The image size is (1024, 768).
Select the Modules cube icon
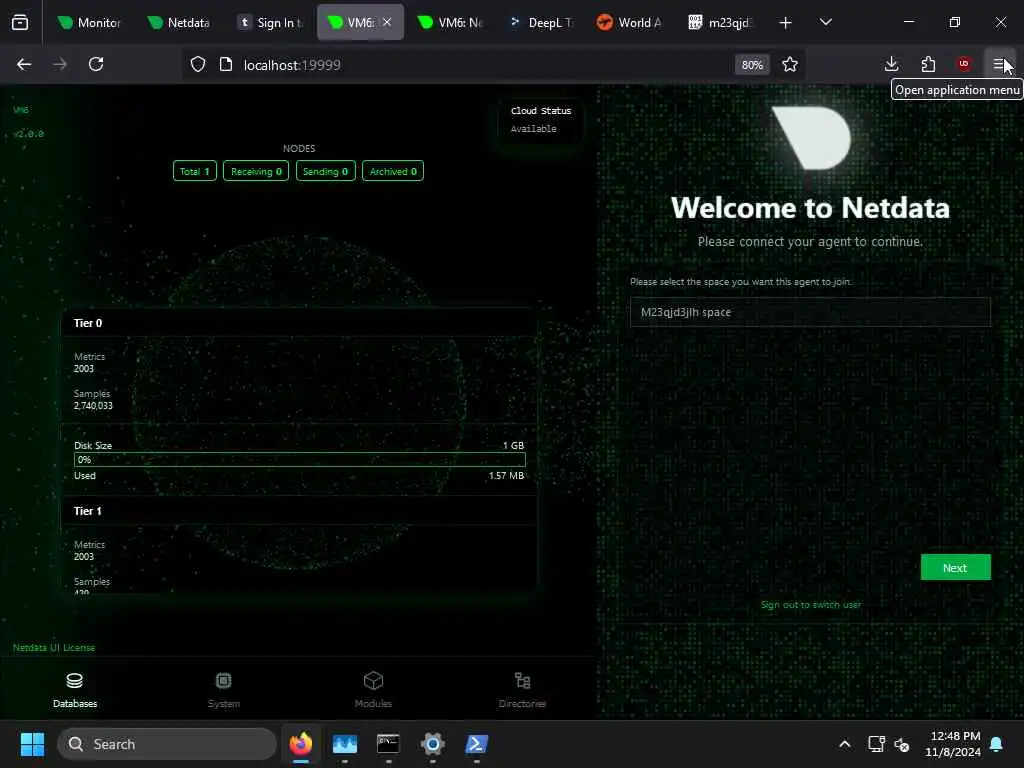pos(373,681)
